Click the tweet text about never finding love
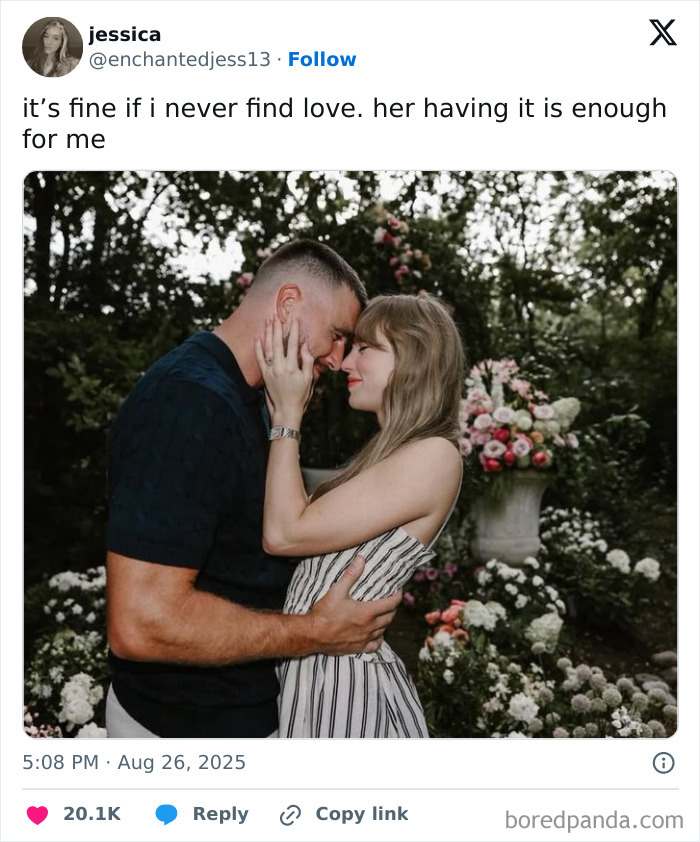The height and width of the screenshot is (842, 700). click(344, 124)
